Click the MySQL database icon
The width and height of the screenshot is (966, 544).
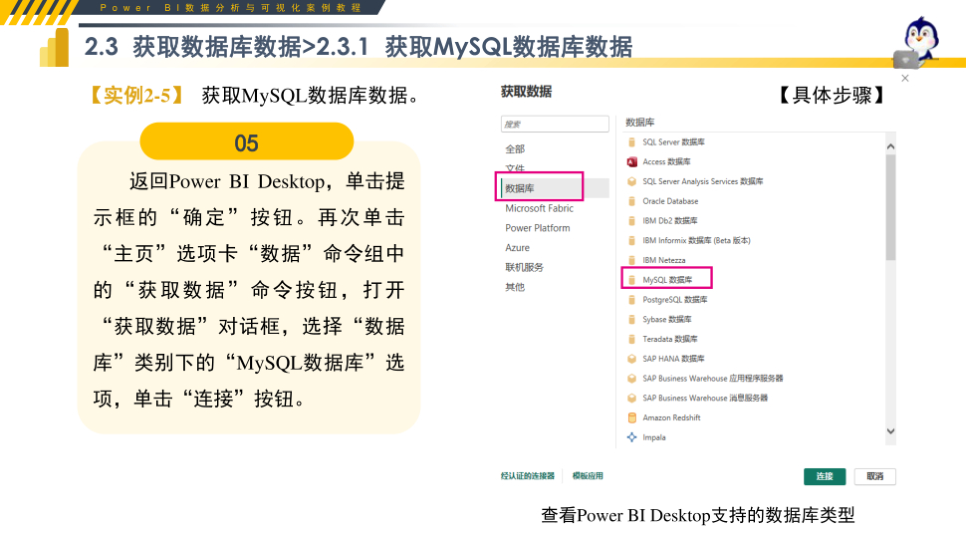coord(631,280)
